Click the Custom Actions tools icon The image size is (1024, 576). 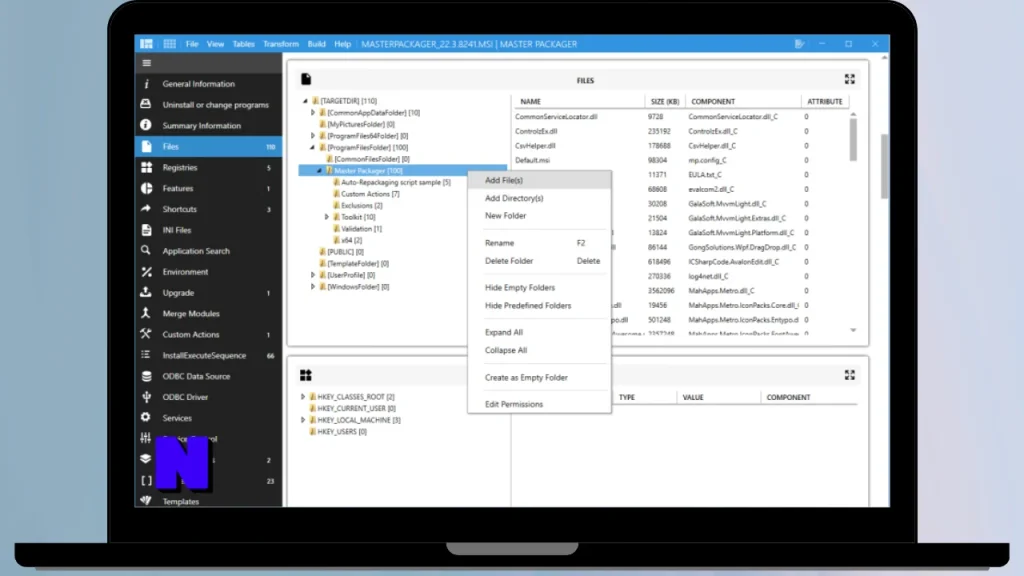(x=146, y=334)
